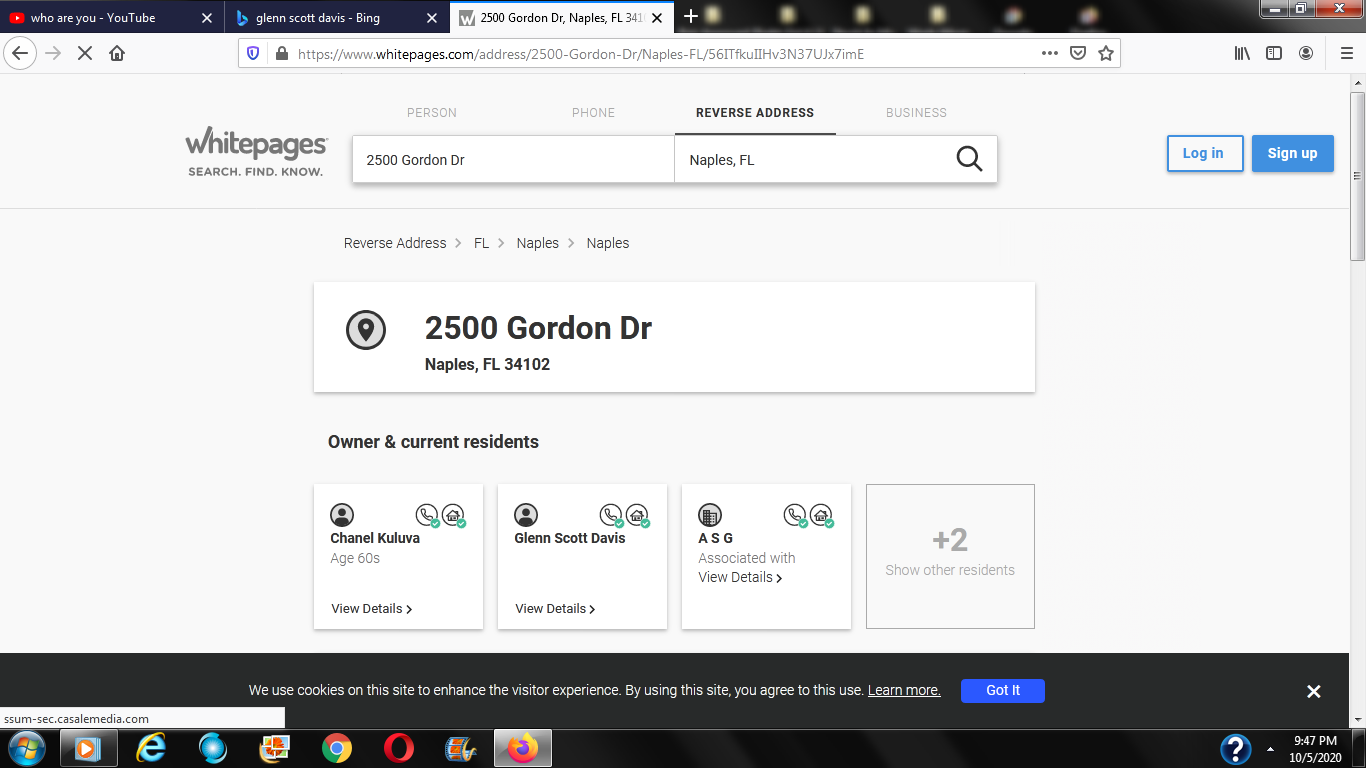
Task: Click the Pocket save icon
Action: [x=1078, y=54]
